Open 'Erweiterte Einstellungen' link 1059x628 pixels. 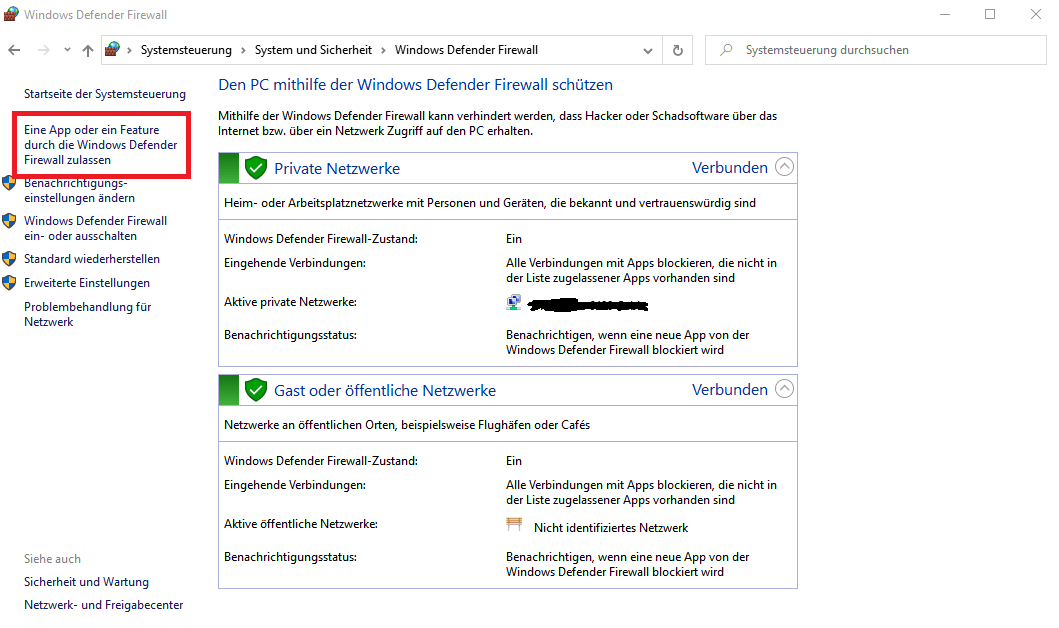click(87, 283)
